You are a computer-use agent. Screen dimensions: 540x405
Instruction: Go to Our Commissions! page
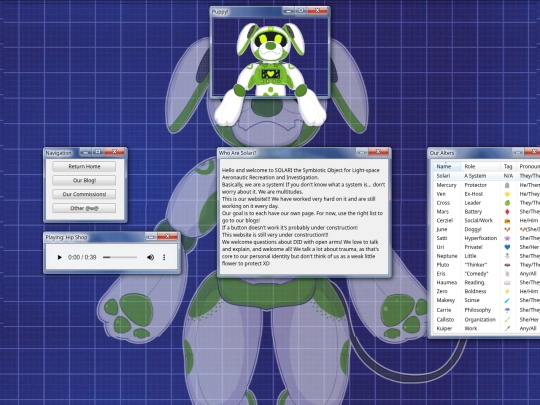84,194
